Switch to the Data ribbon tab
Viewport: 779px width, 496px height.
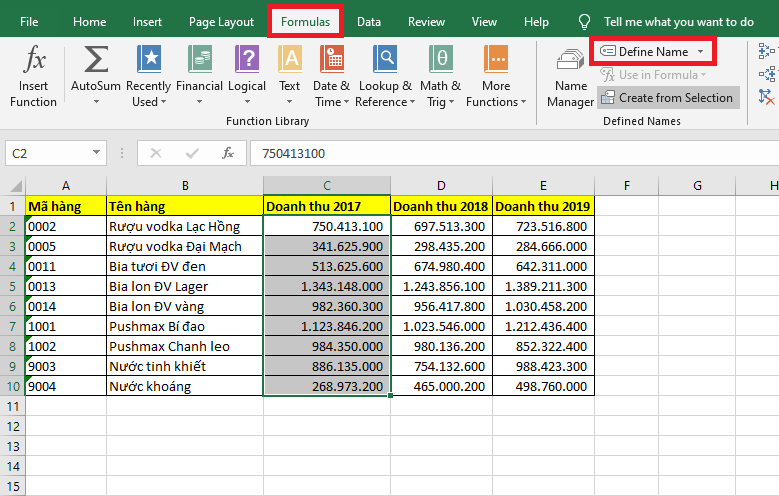(368, 21)
